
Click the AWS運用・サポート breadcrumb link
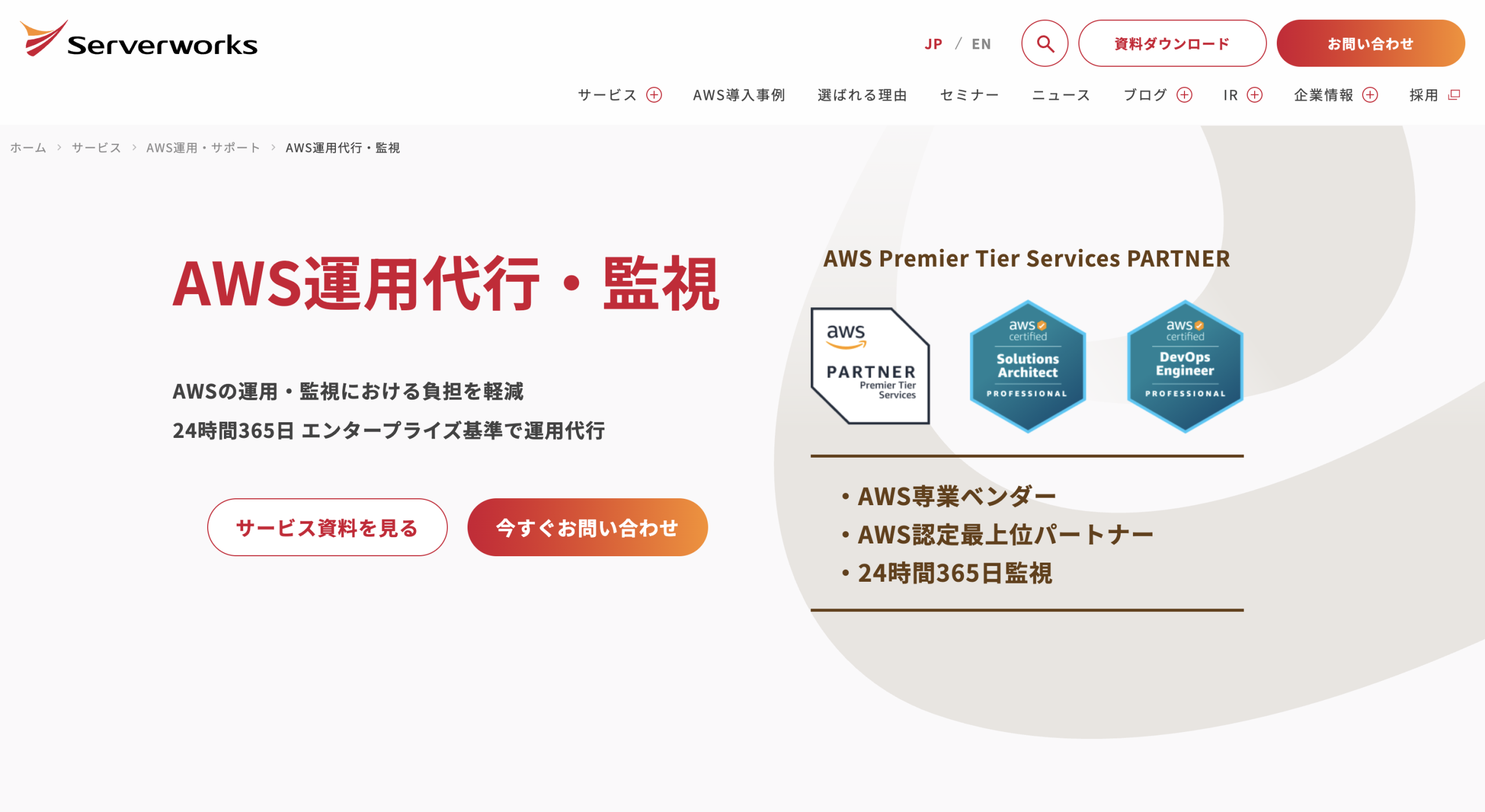(203, 148)
